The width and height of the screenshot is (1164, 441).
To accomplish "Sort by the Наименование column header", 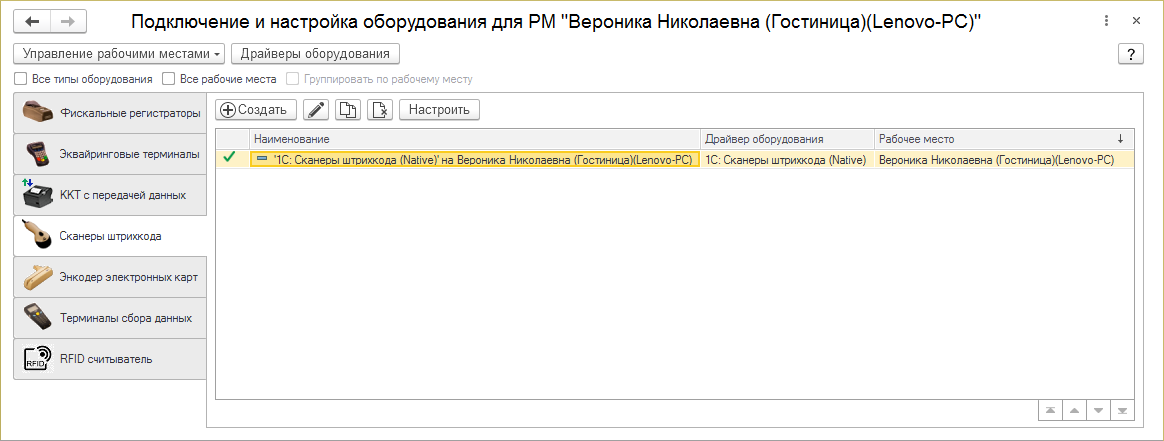I will click(475, 139).
